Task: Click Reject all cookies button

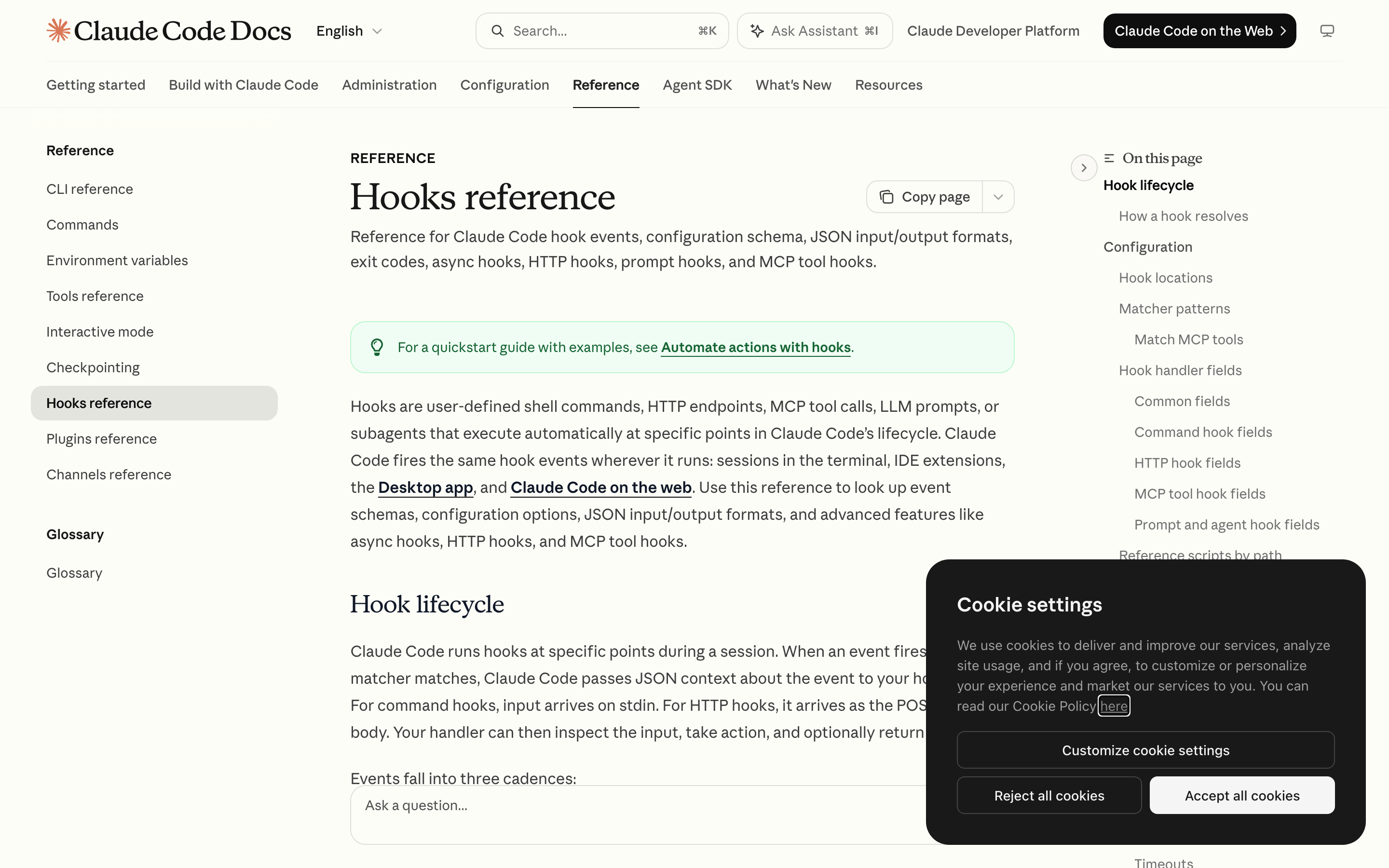Action: click(x=1049, y=795)
